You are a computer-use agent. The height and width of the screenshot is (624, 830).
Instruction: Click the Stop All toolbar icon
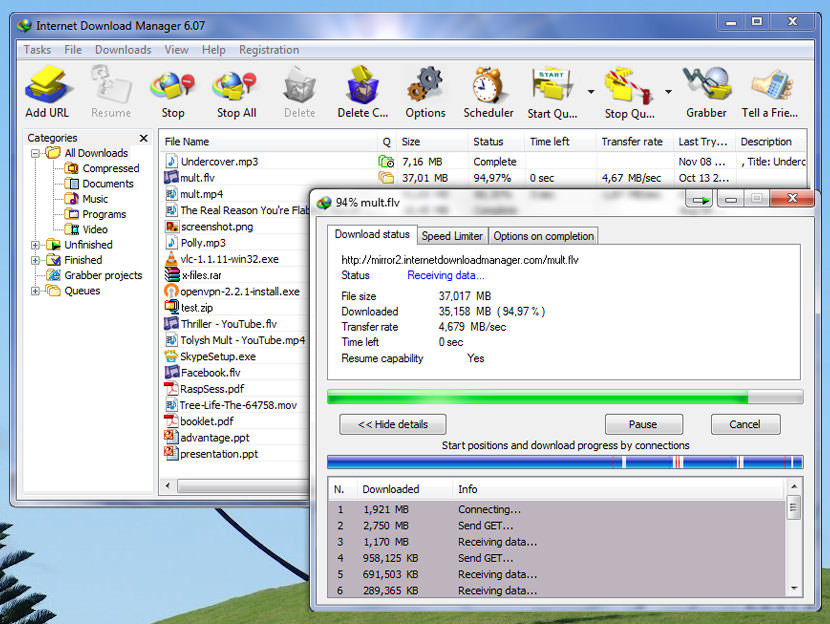pos(236,86)
